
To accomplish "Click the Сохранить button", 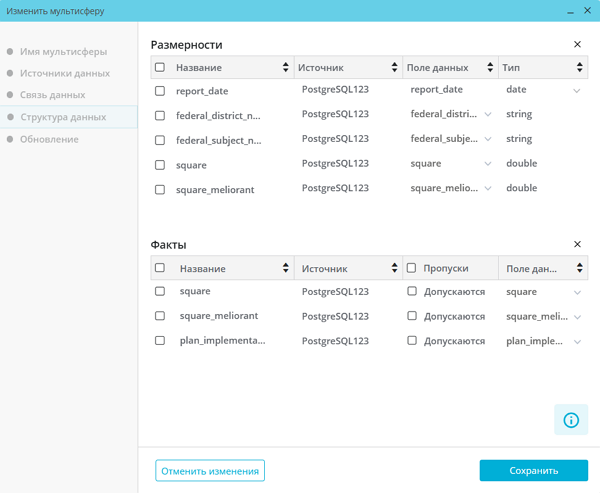I will 533,471.
